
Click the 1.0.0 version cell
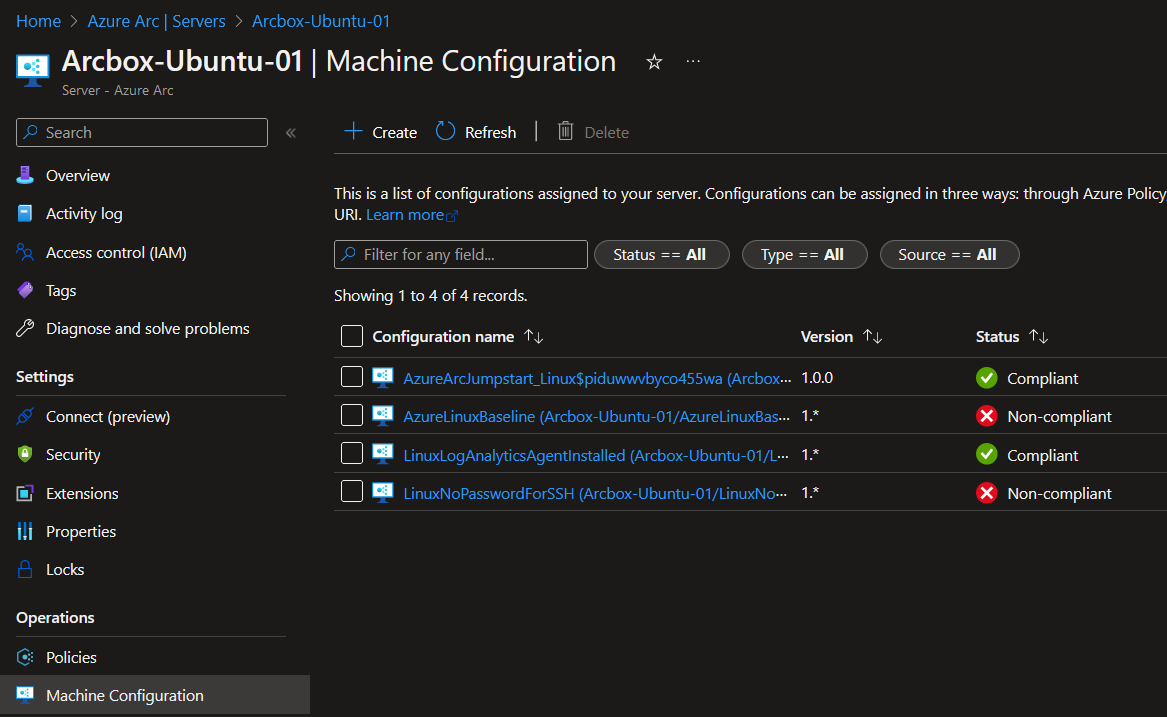point(816,377)
